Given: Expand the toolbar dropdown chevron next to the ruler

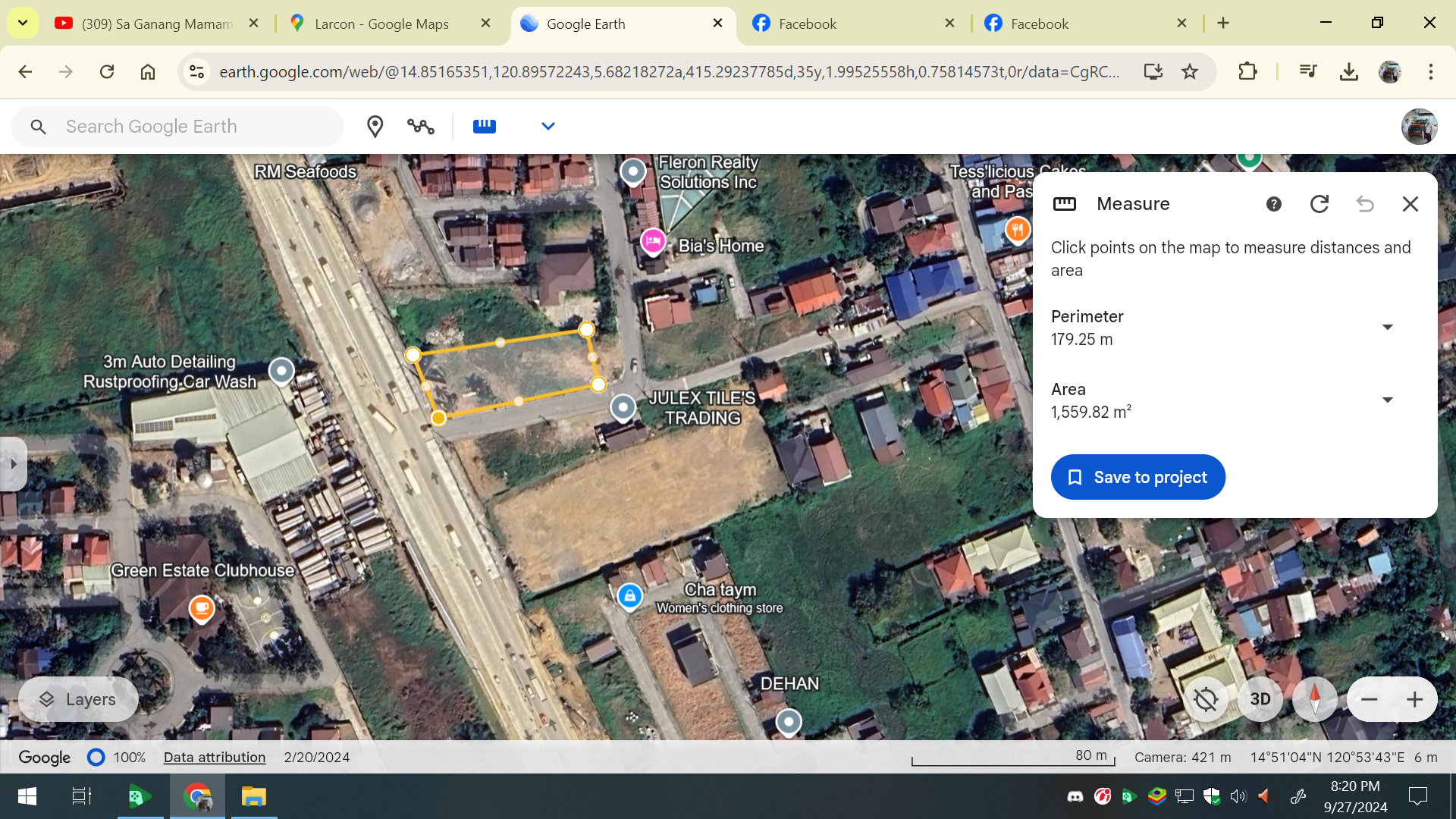Looking at the screenshot, I should (548, 127).
